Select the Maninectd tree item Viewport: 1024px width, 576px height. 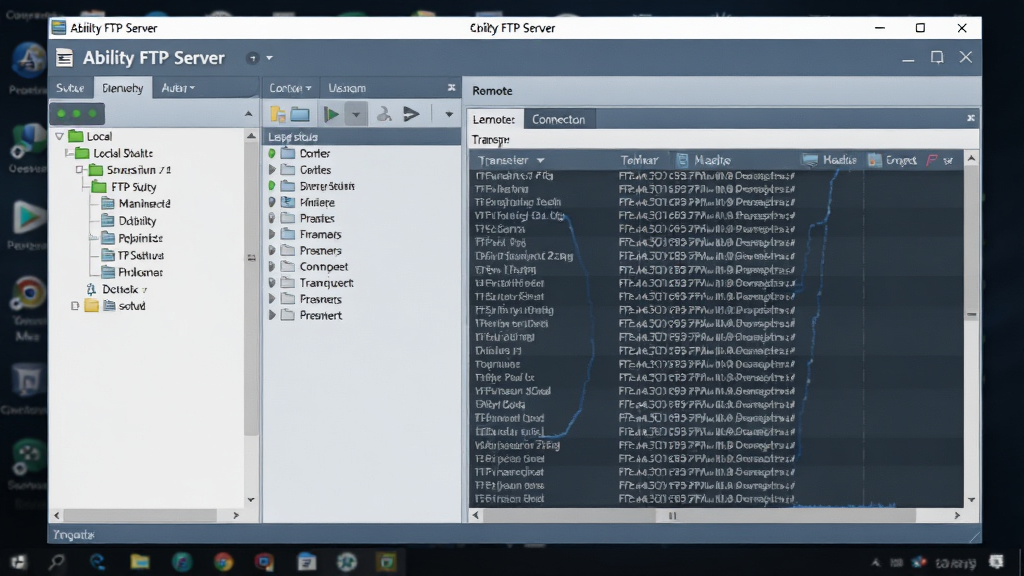(x=144, y=204)
